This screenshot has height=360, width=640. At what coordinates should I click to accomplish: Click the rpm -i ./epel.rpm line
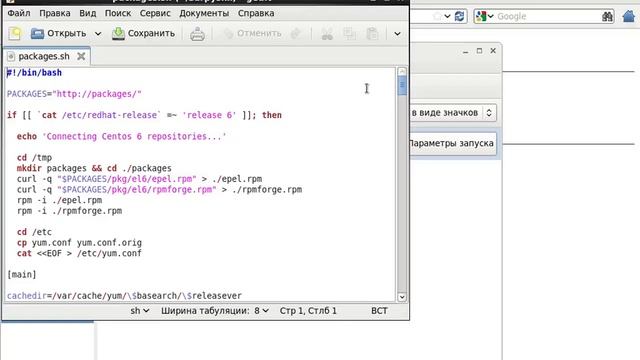[59, 200]
